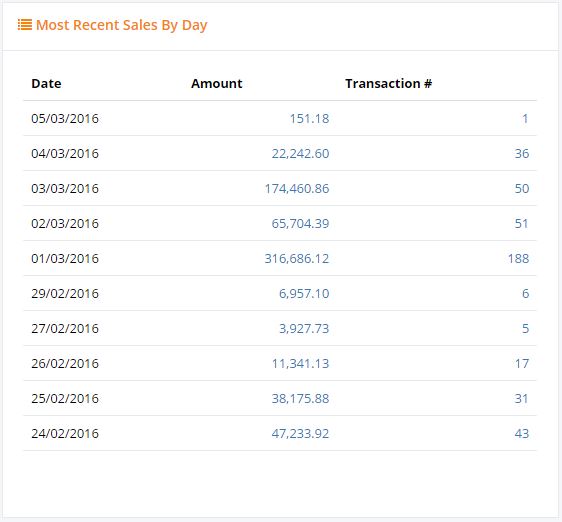
Task: Select the date 25/02/2016
Action: pyautogui.click(x=65, y=399)
